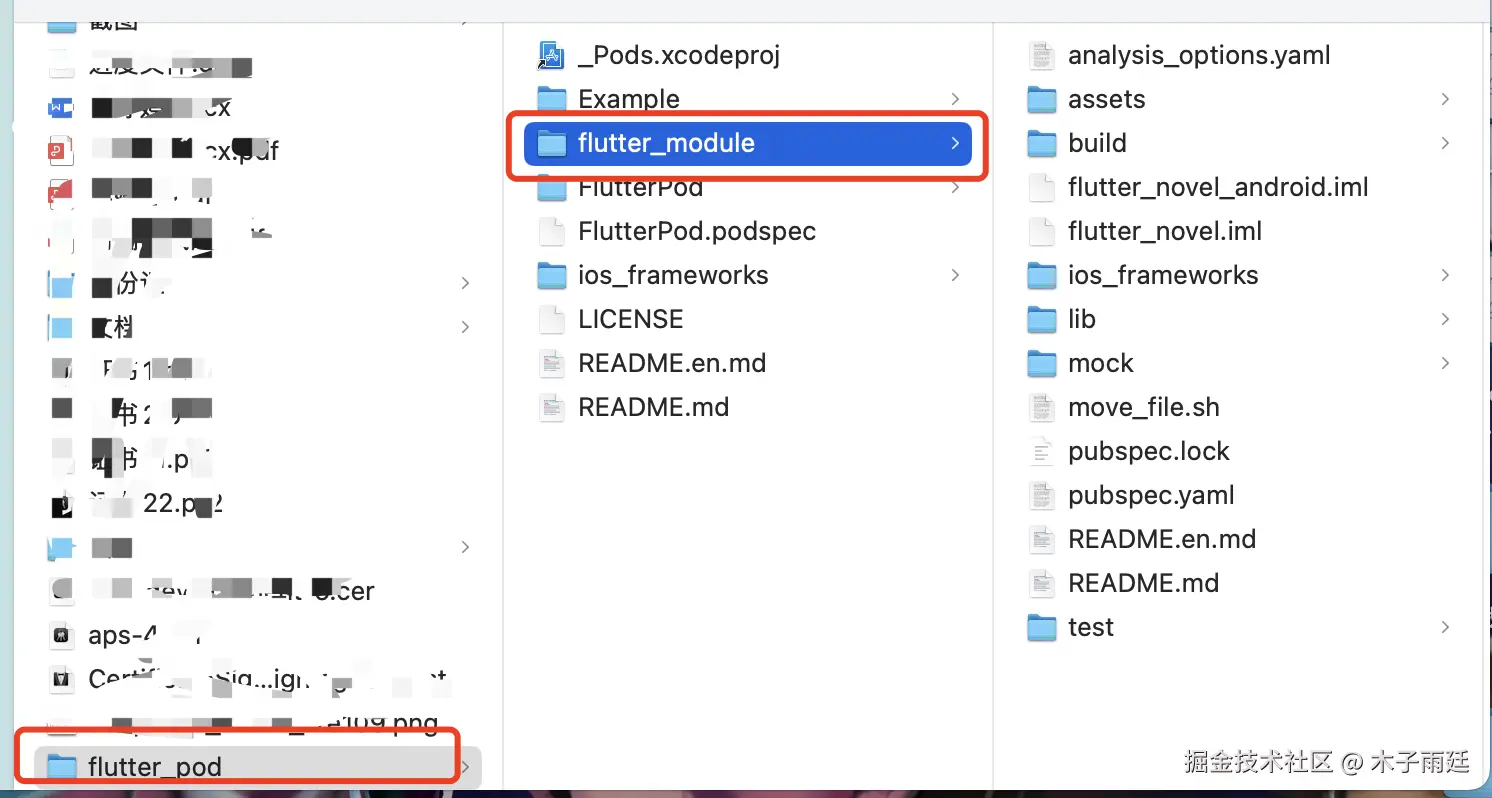Select the test folder name
Viewport: 1492px width, 798px height.
[1091, 627]
